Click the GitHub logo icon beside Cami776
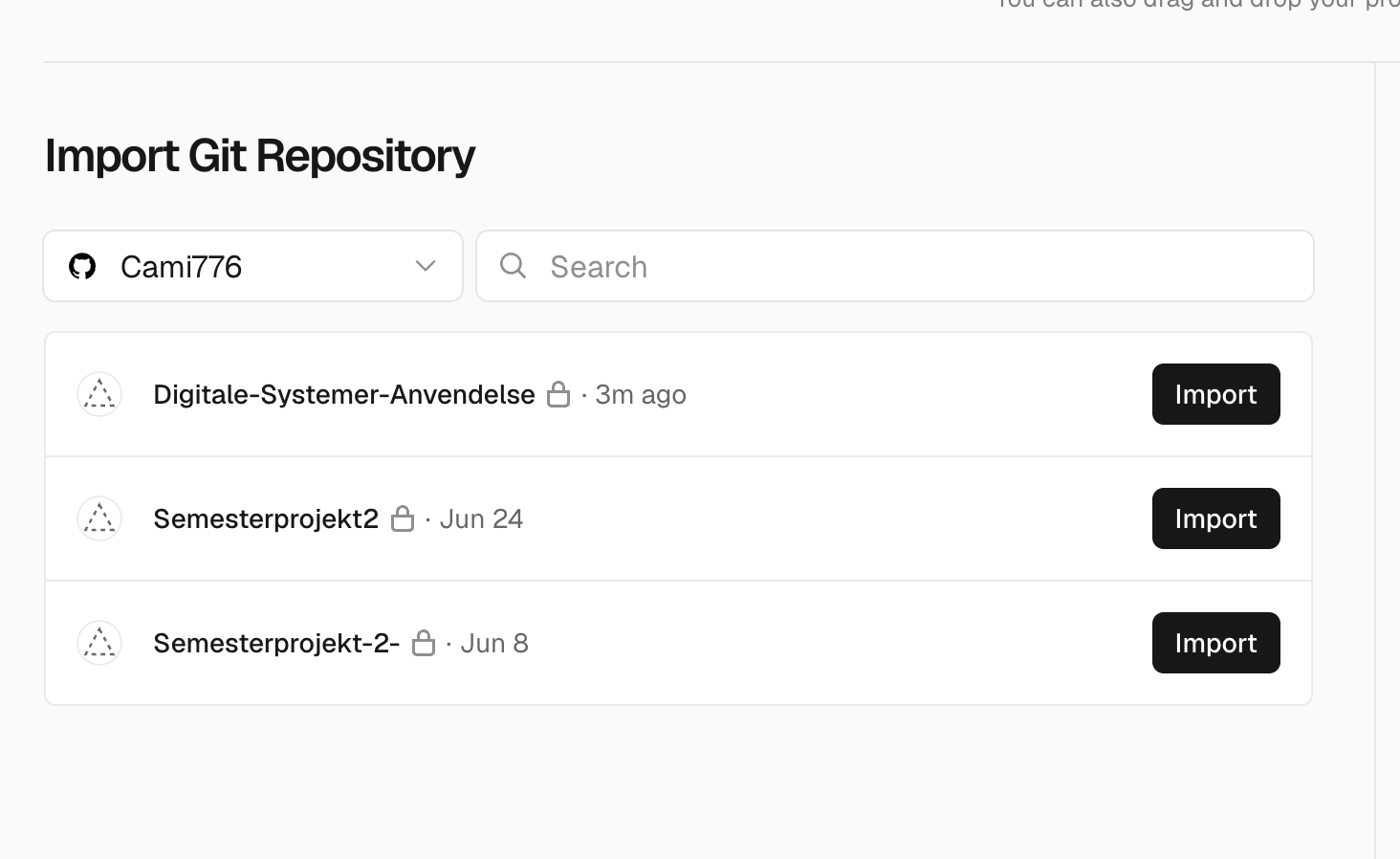The height and width of the screenshot is (859, 1400). click(82, 266)
